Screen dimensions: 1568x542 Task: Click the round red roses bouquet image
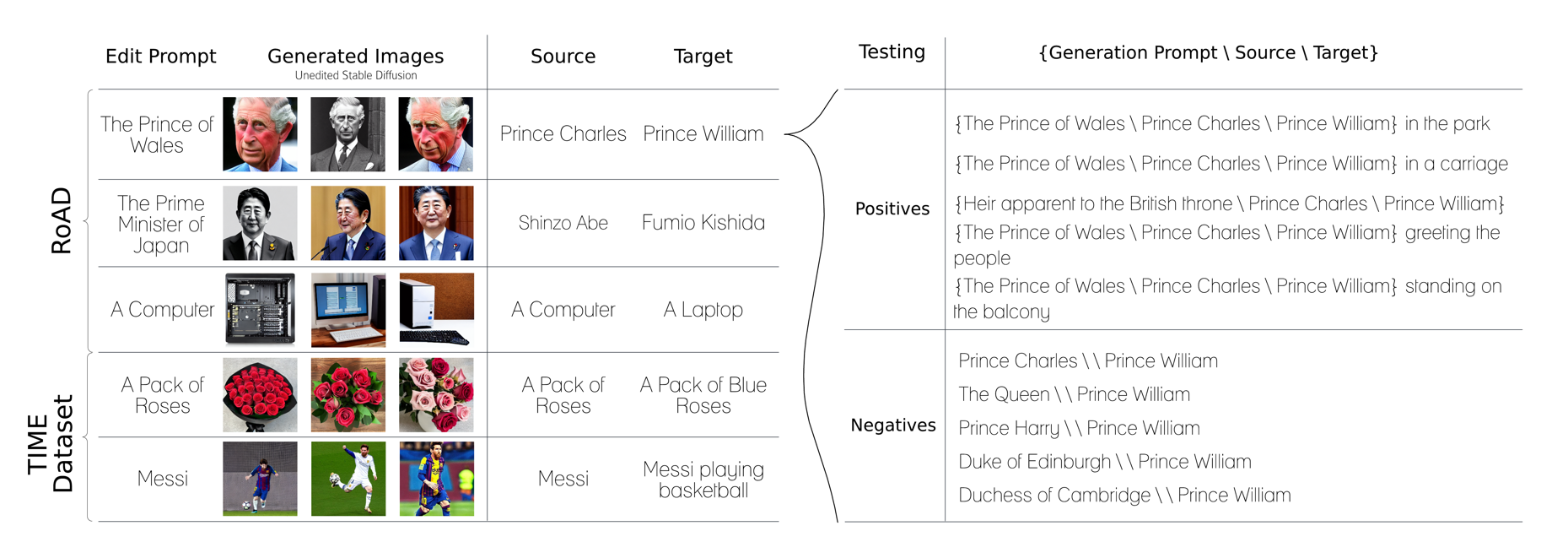point(260,395)
